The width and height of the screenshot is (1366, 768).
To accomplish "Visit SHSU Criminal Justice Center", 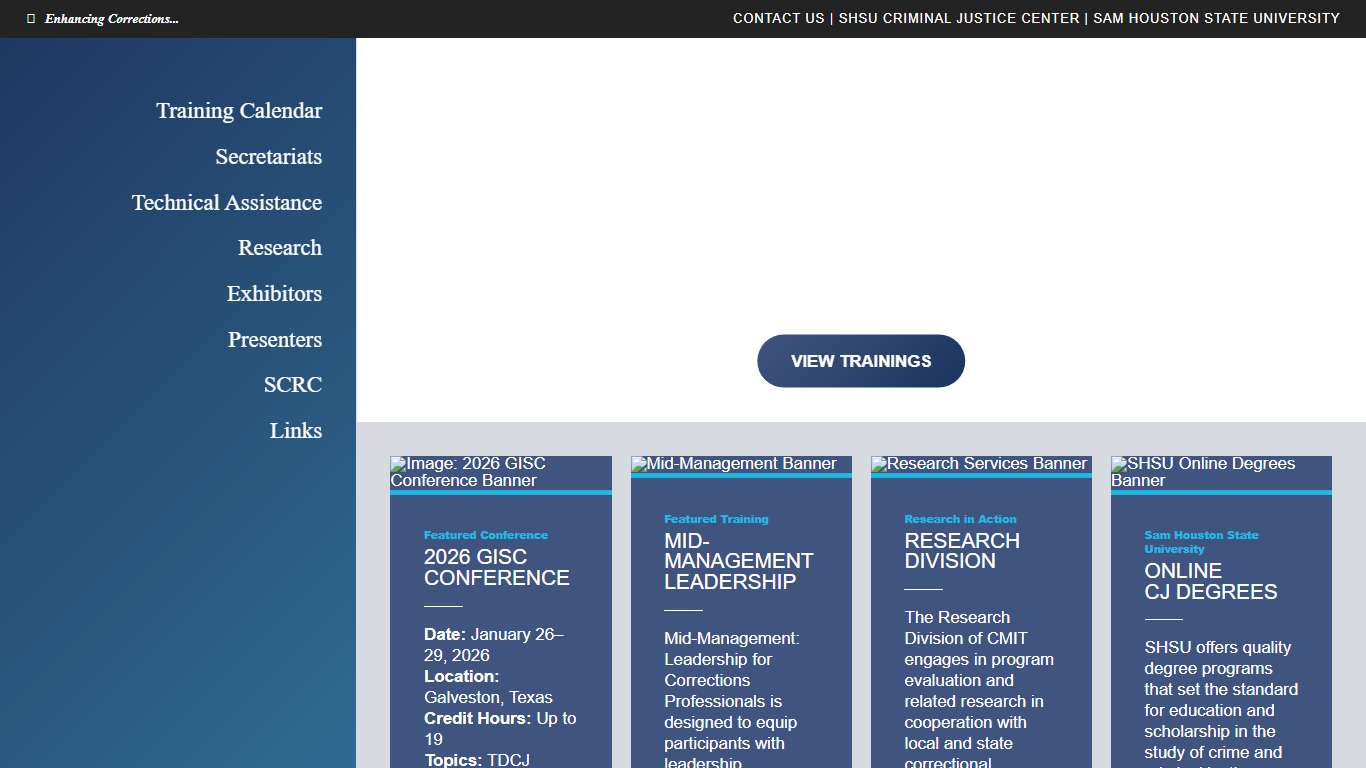I will click(x=958, y=18).
